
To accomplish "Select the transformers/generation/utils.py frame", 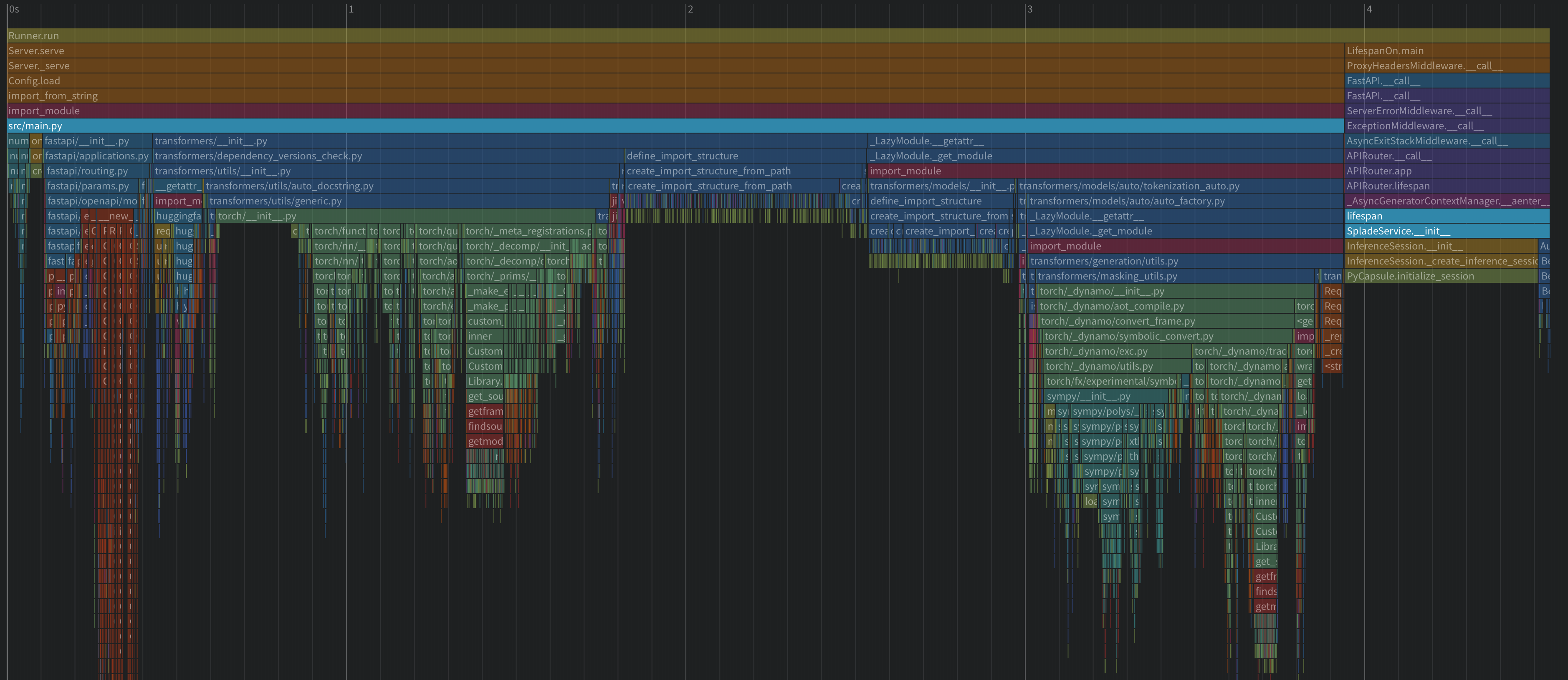I will pyautogui.click(x=1181, y=261).
